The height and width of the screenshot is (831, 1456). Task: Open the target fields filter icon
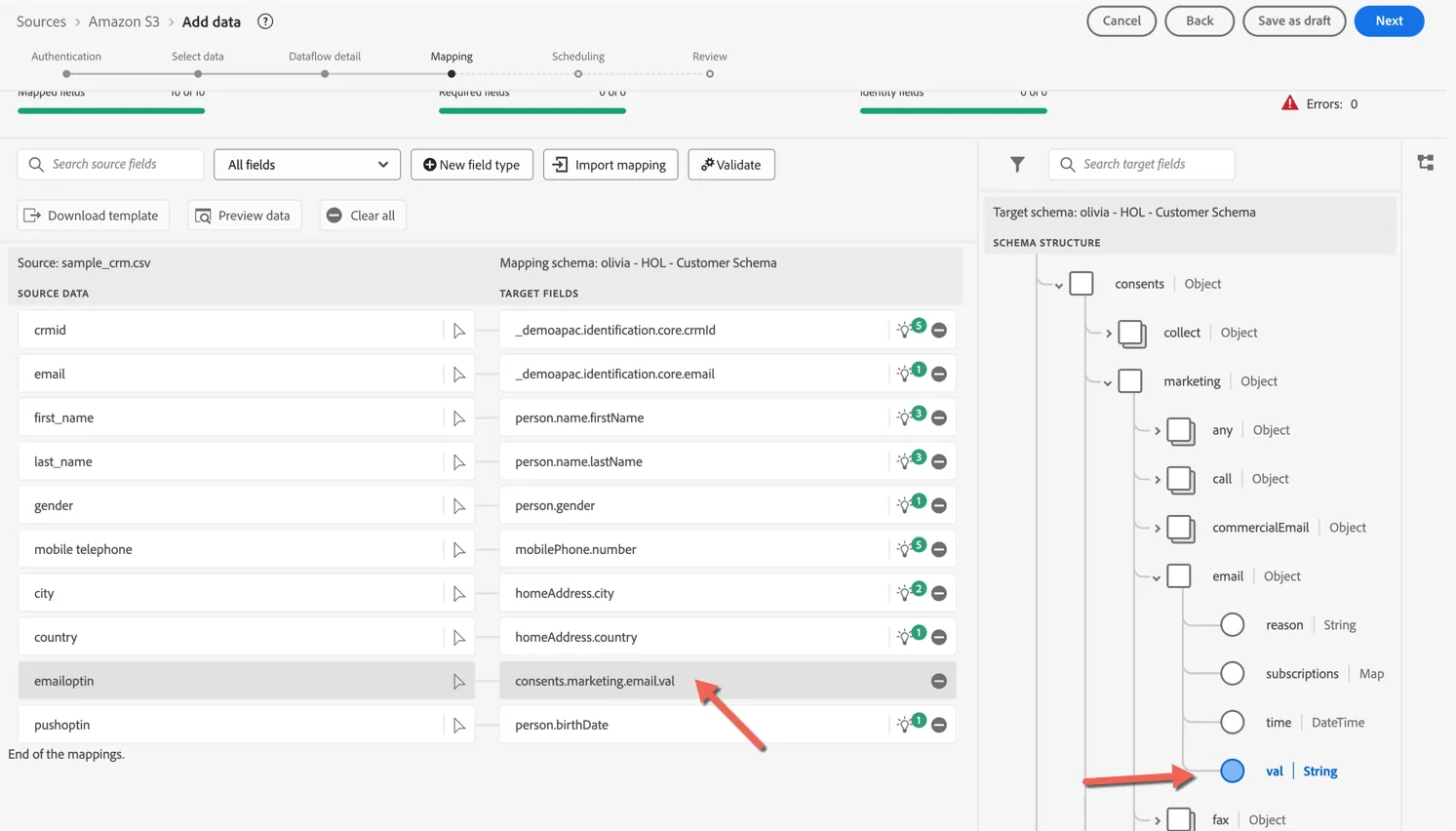[x=1017, y=165]
